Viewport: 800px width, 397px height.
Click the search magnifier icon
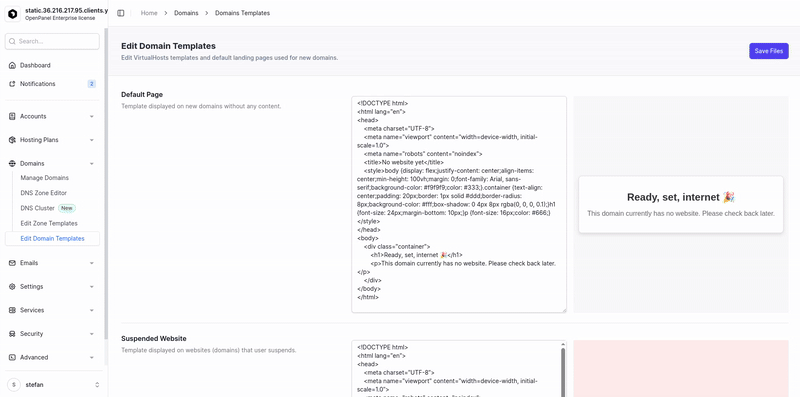pyautogui.click(x=13, y=41)
